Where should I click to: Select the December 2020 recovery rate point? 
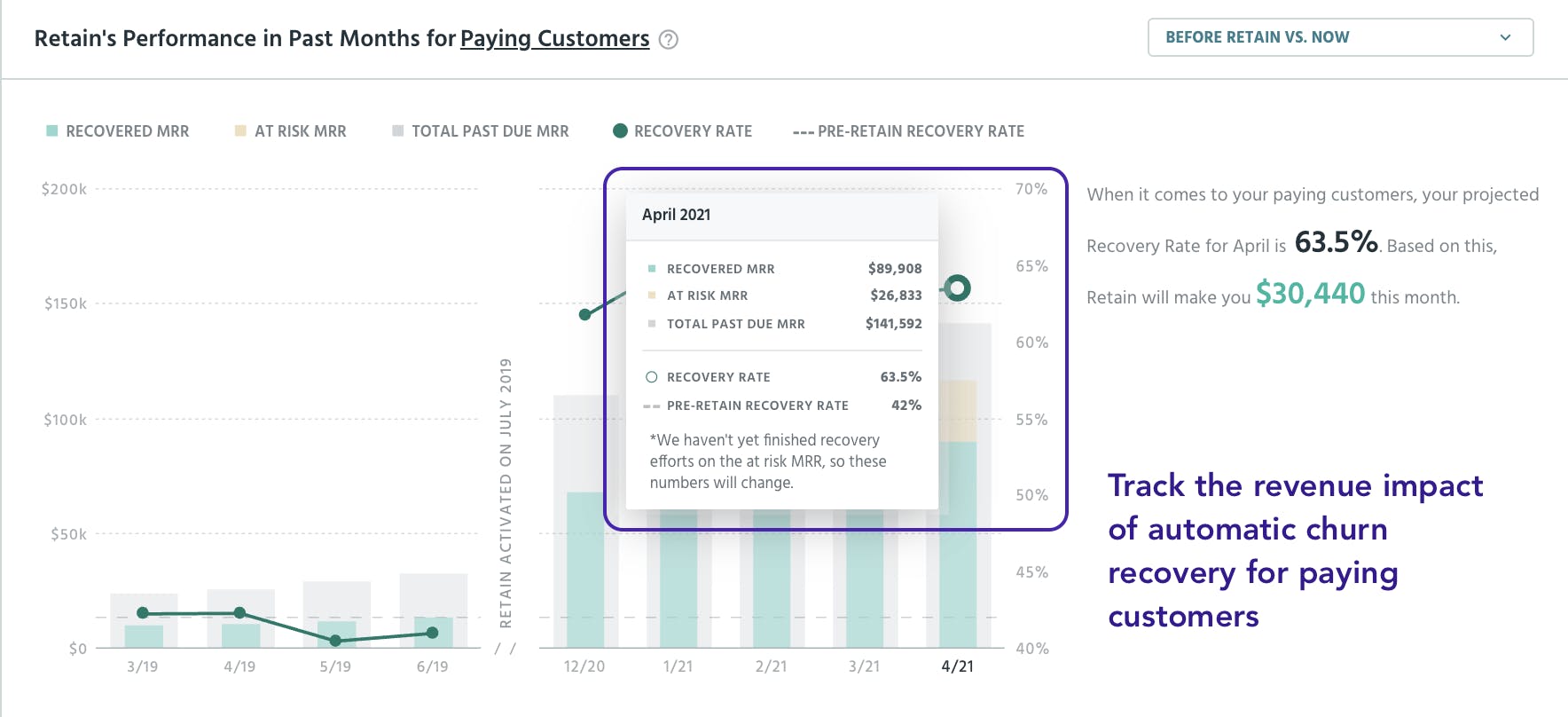tap(584, 314)
